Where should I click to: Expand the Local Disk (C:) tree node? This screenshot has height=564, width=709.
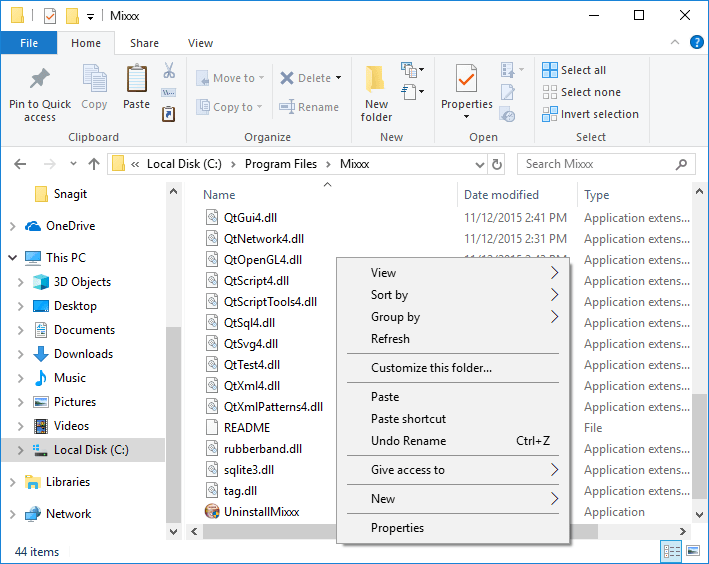20,450
